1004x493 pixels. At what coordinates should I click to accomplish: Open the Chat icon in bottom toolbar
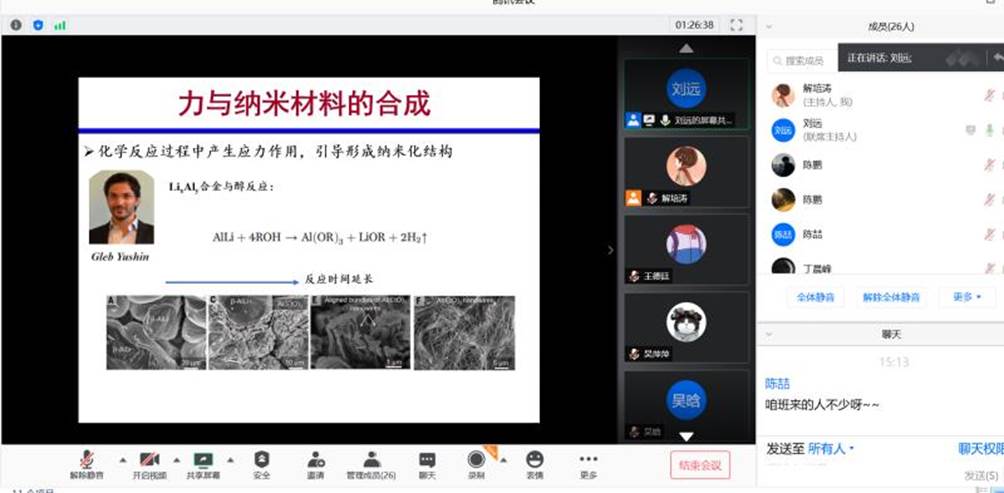coord(427,460)
